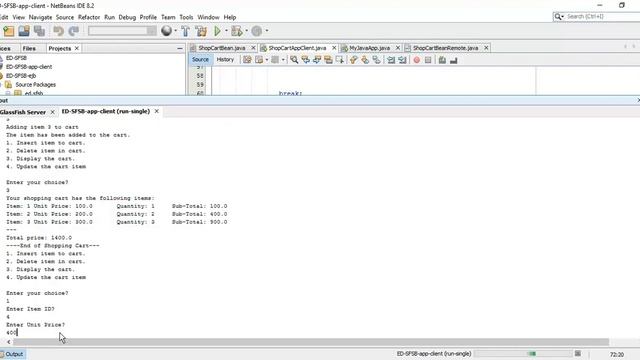Toggle the Rectangular Selection icon
Viewport: 640px width, 360px height.
click(x=340, y=60)
